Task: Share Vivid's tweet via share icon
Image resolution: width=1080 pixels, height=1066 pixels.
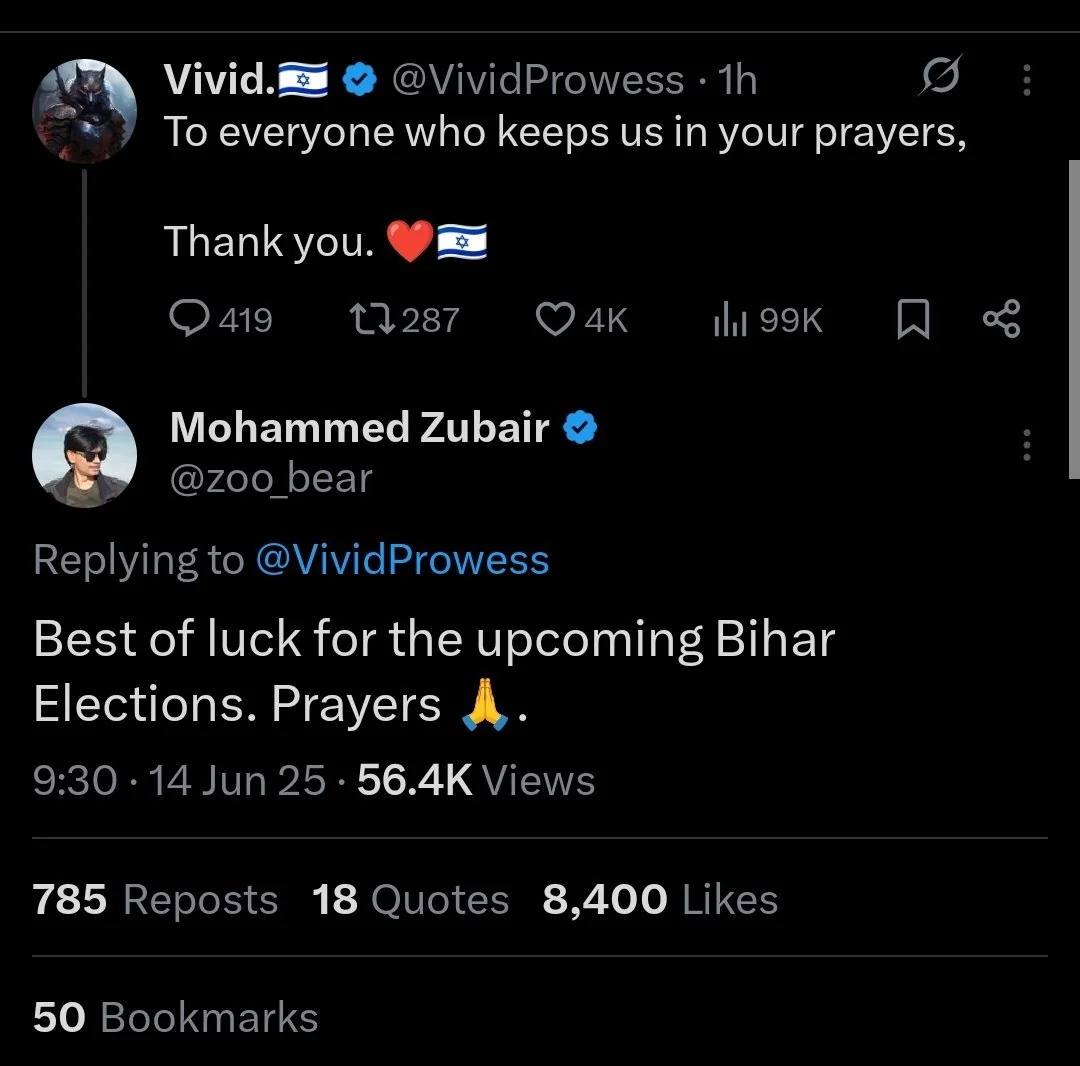Action: click(x=1002, y=319)
